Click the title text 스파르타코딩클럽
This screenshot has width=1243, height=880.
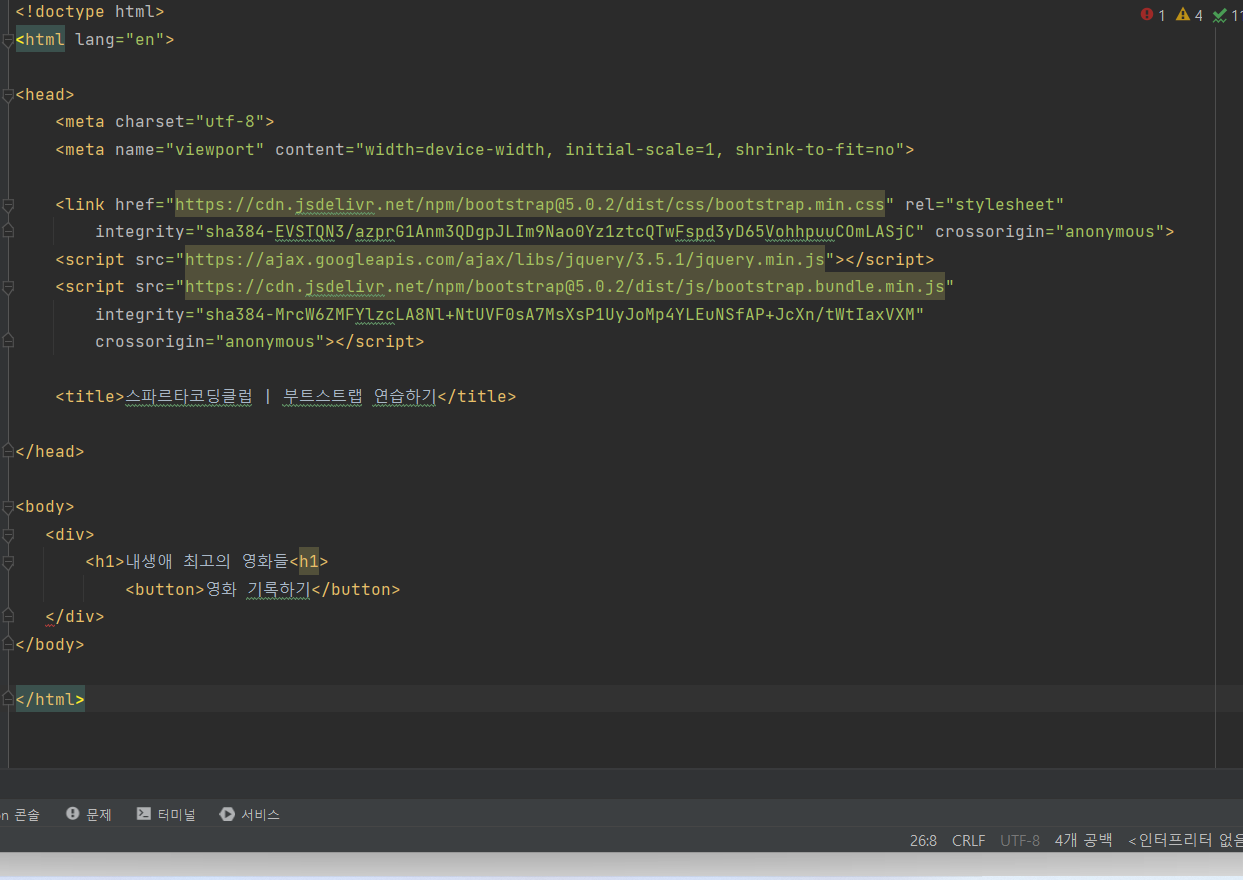pyautogui.click(x=189, y=397)
